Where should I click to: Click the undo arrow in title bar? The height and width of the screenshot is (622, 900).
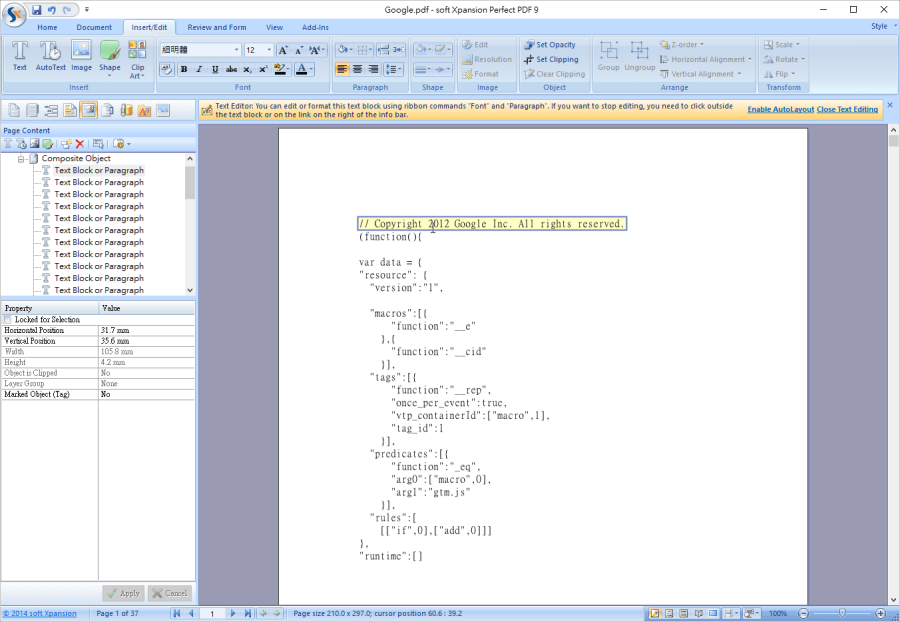[x=52, y=10]
